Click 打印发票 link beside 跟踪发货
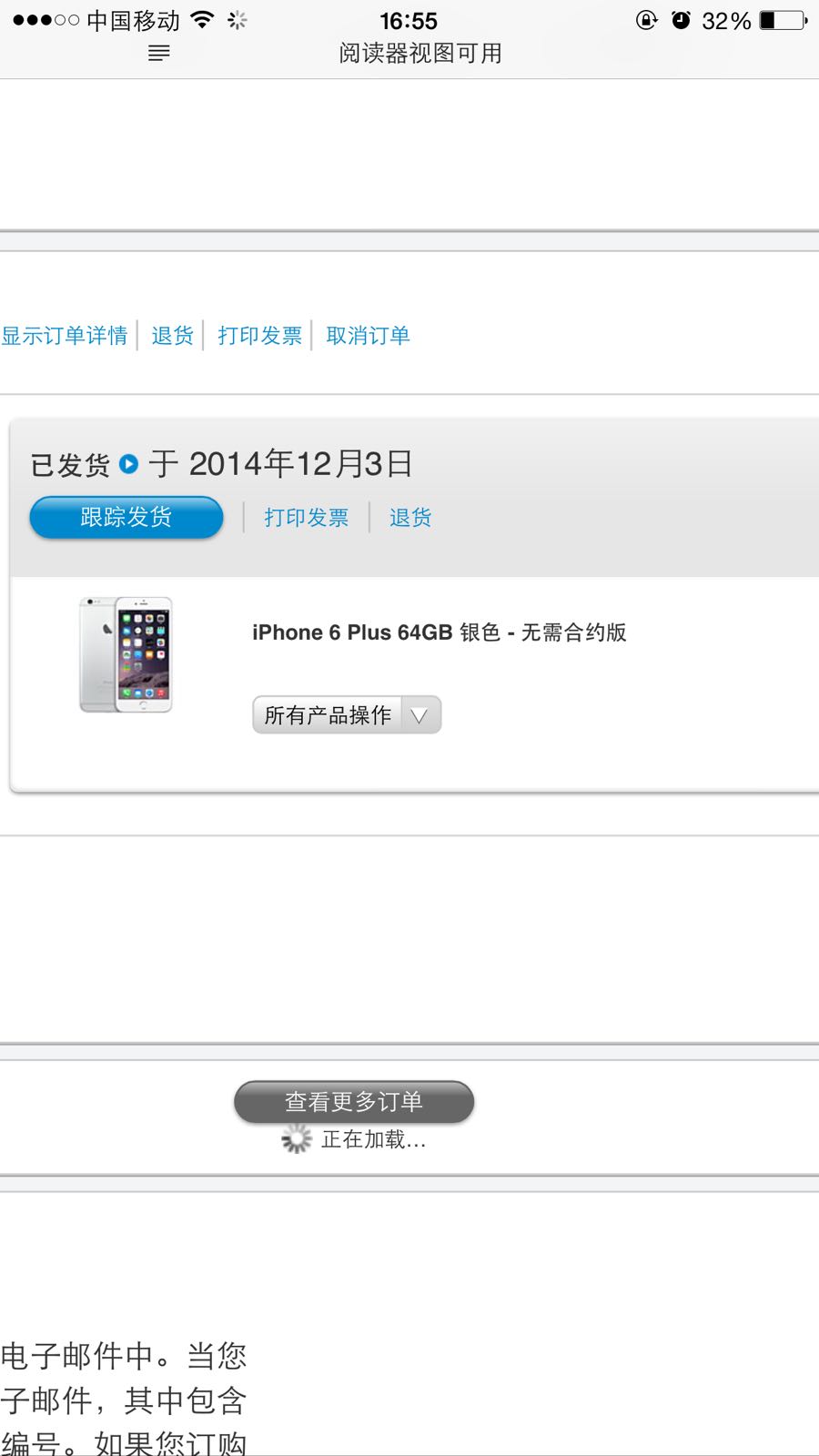The image size is (819, 1456). click(307, 518)
